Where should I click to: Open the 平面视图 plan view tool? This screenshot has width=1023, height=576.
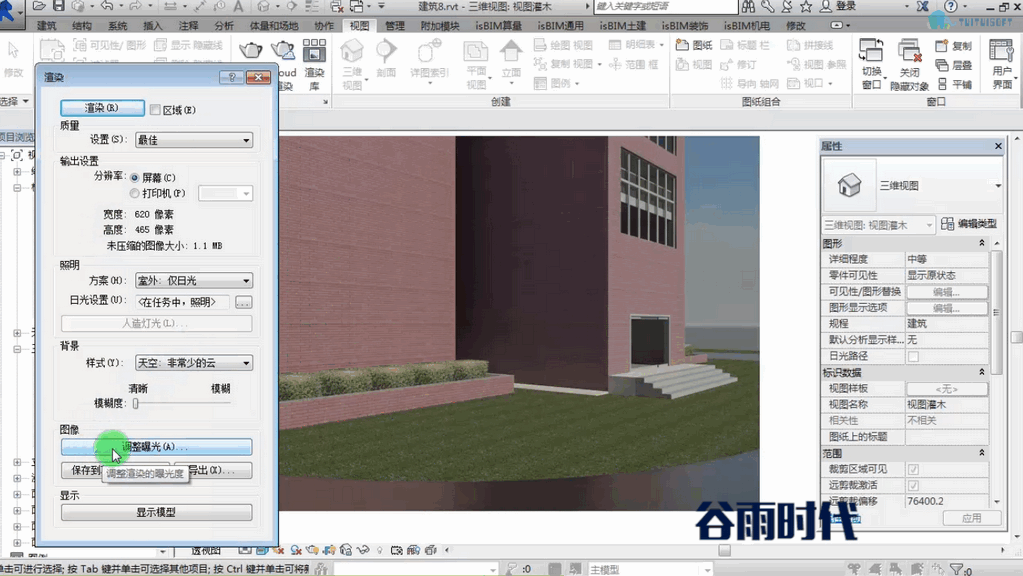coord(476,63)
